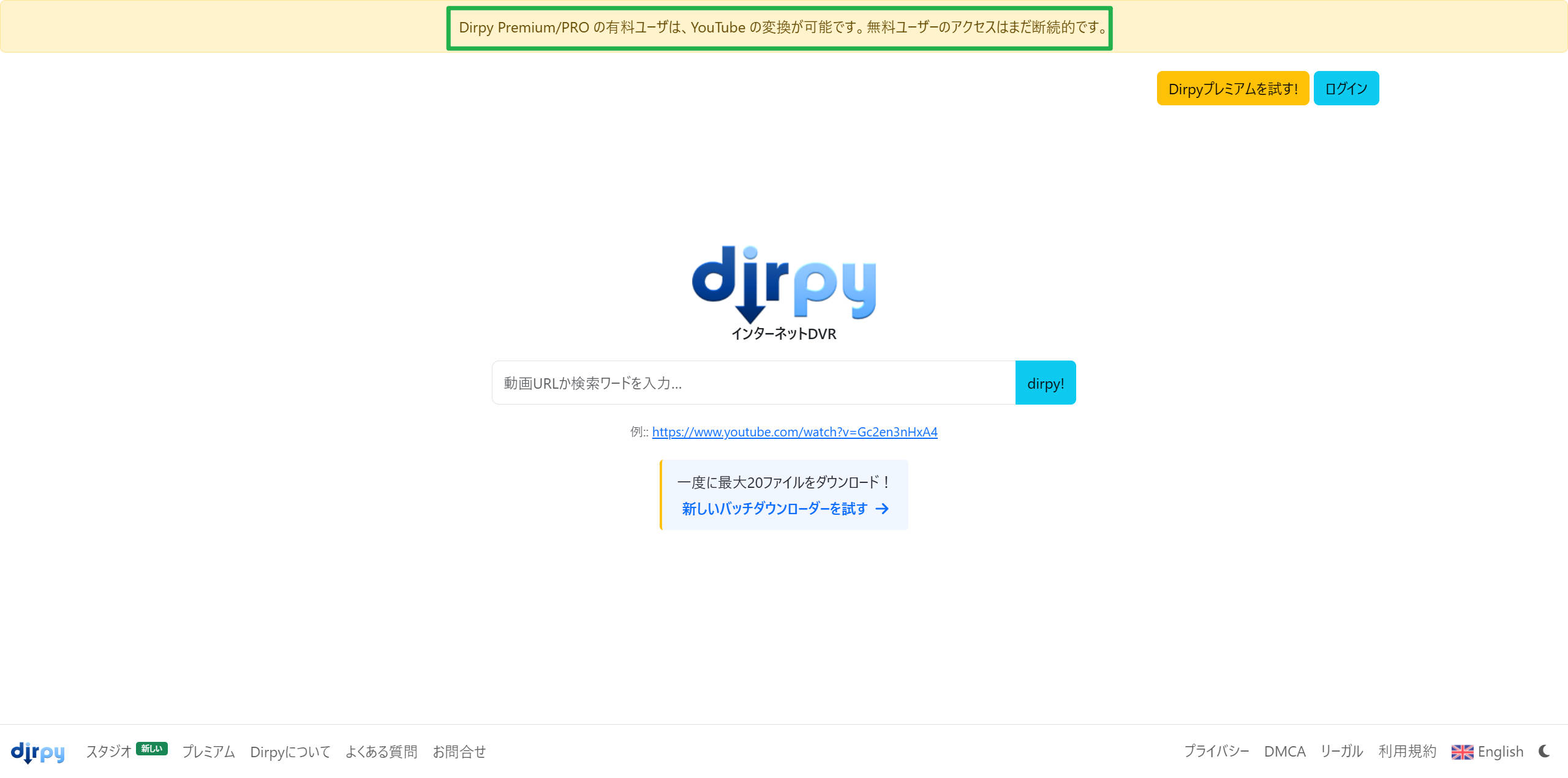1568x778 pixels.
Task: Open the DMCA link
Action: click(1284, 751)
